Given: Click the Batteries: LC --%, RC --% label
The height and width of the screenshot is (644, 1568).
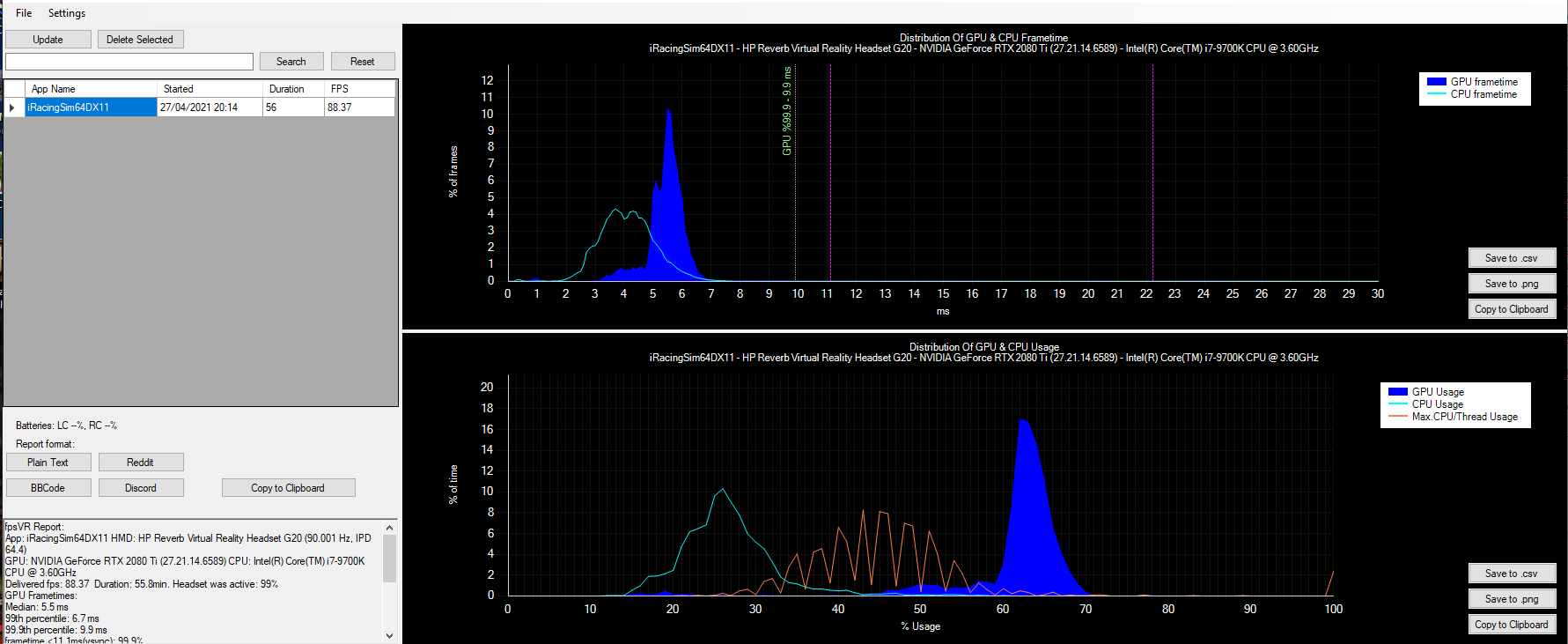Looking at the screenshot, I should [66, 426].
